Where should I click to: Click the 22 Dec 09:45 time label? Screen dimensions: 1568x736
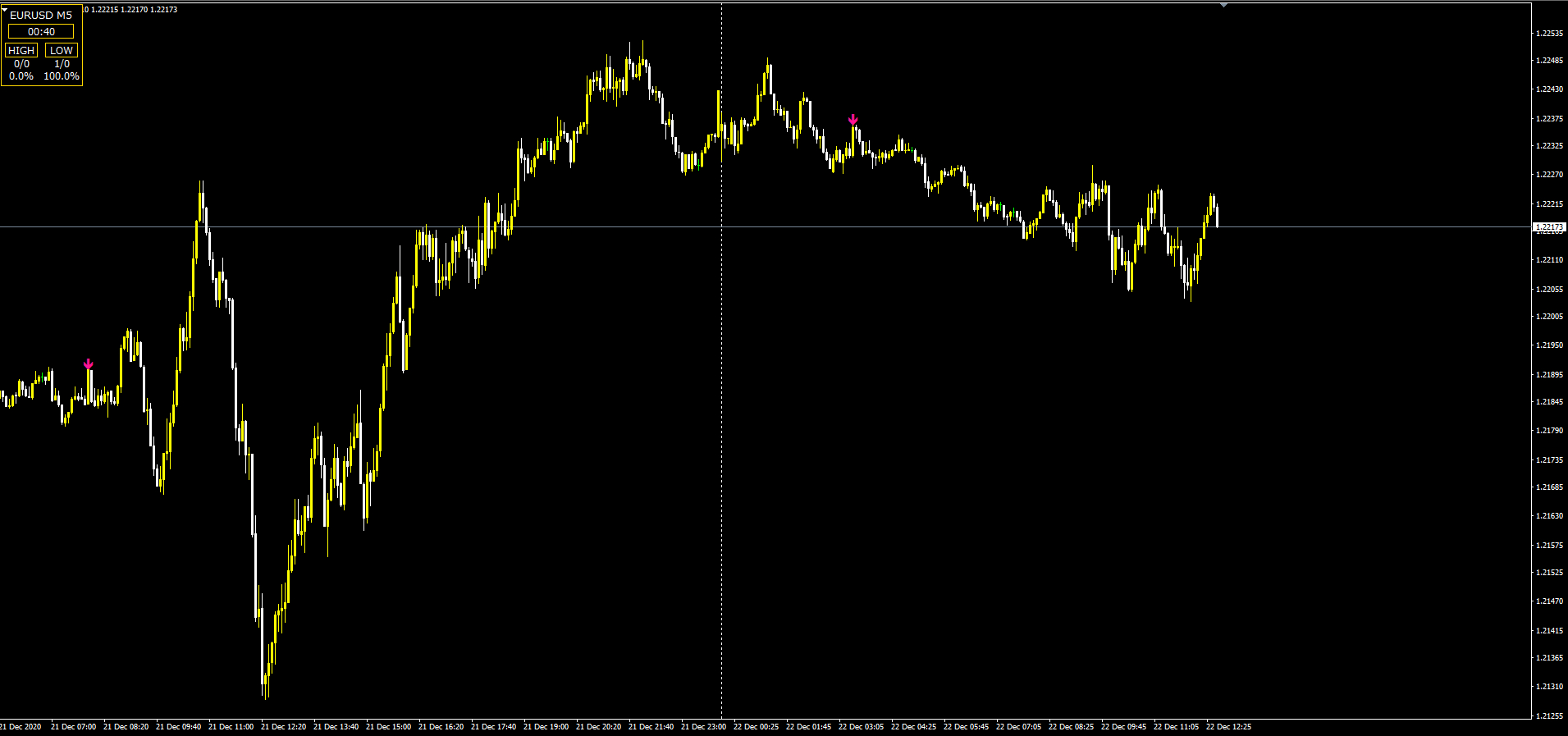coord(1124,727)
